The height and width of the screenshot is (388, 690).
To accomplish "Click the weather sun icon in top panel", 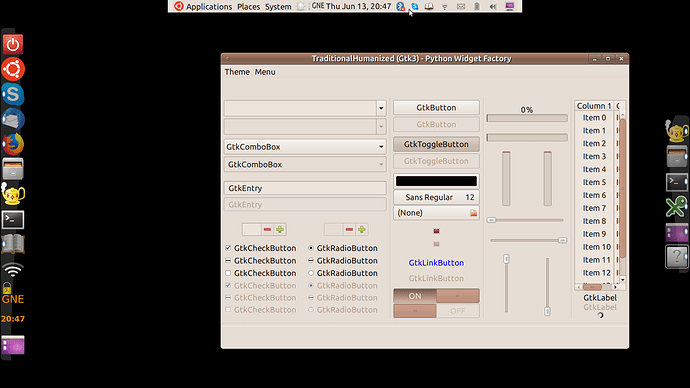I will point(301,6).
